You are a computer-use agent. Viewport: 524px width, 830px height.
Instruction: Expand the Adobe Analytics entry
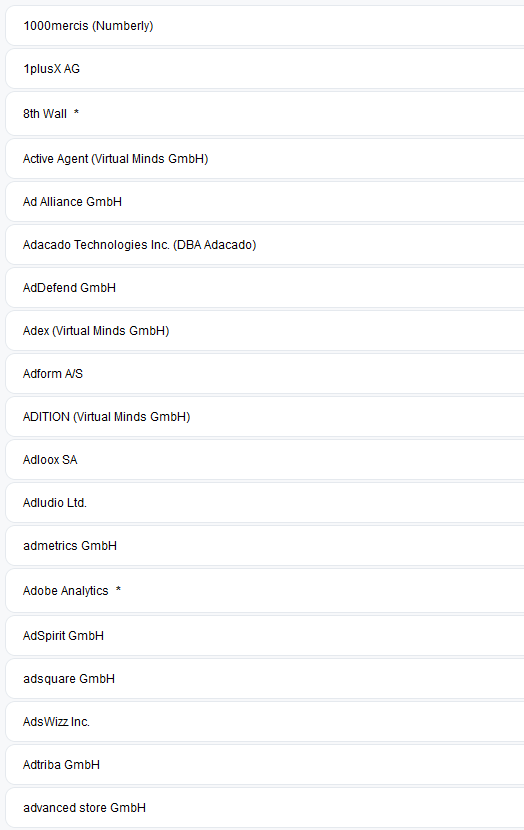coord(265,591)
